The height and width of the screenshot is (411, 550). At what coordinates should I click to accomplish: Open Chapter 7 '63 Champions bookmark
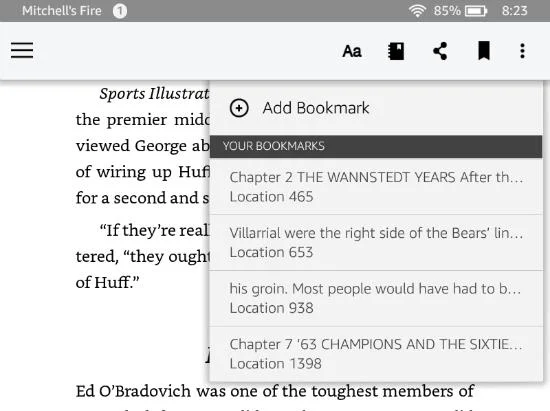point(376,354)
